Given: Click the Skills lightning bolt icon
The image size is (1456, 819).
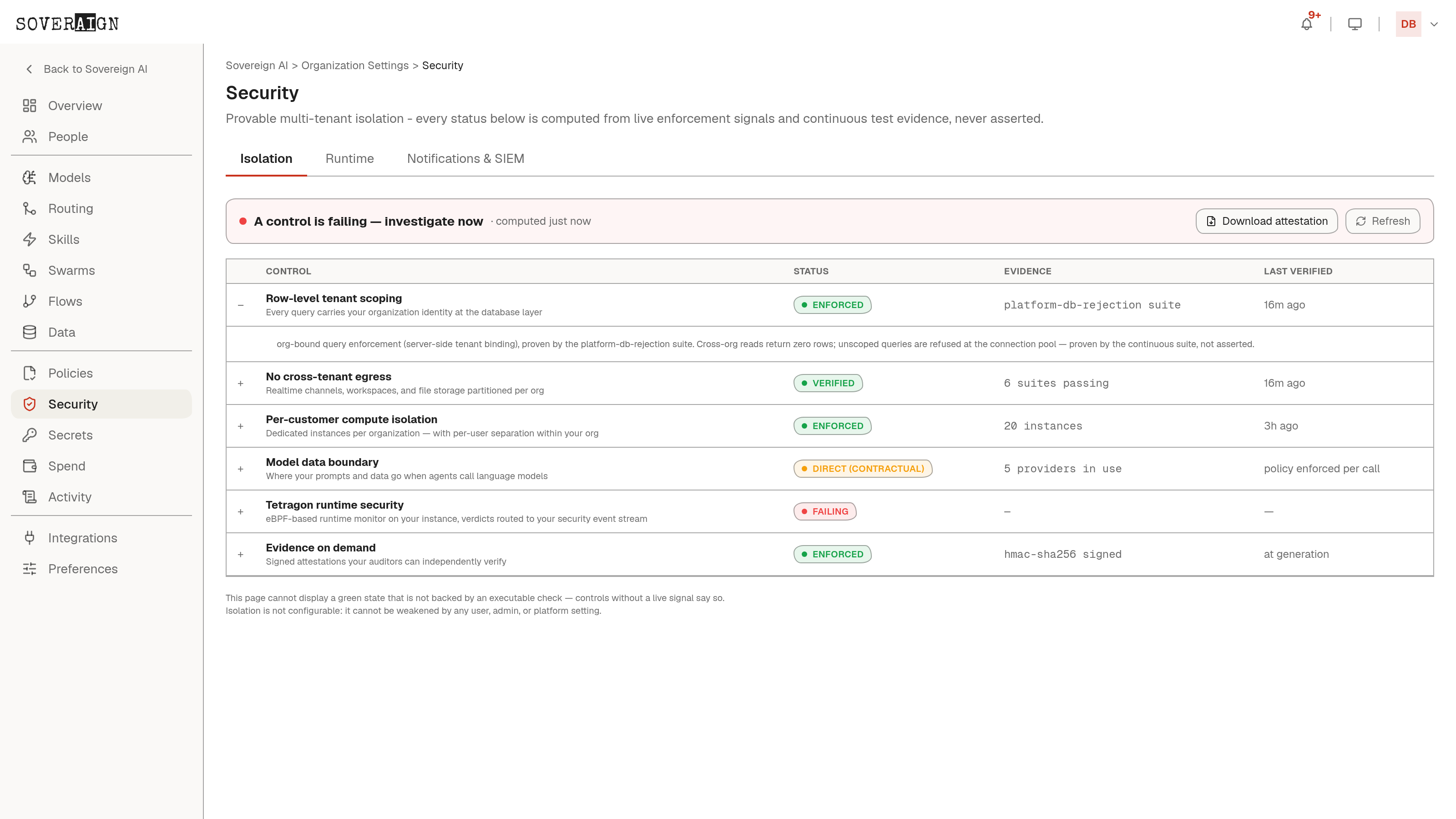Looking at the screenshot, I should pos(30,240).
